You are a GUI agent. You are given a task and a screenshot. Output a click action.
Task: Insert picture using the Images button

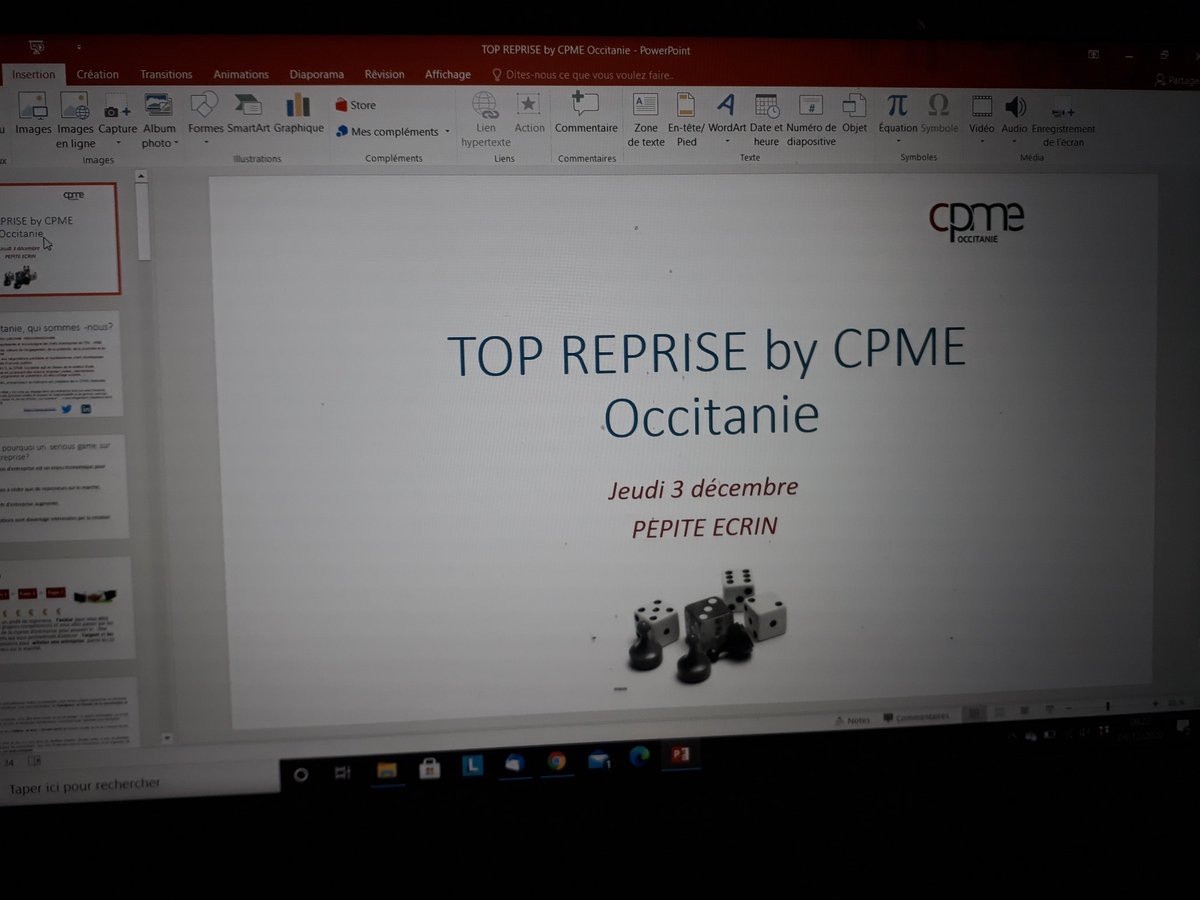pyautogui.click(x=33, y=114)
